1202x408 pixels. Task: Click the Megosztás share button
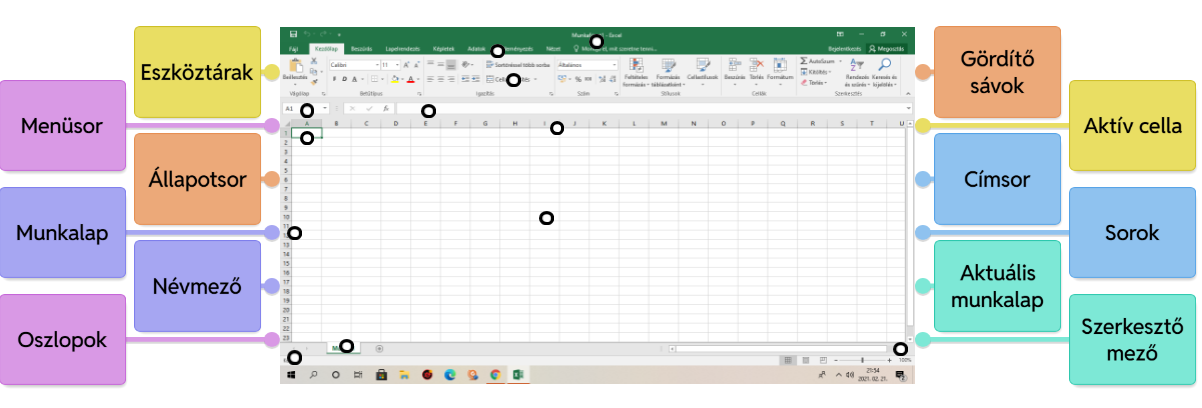[x=887, y=48]
